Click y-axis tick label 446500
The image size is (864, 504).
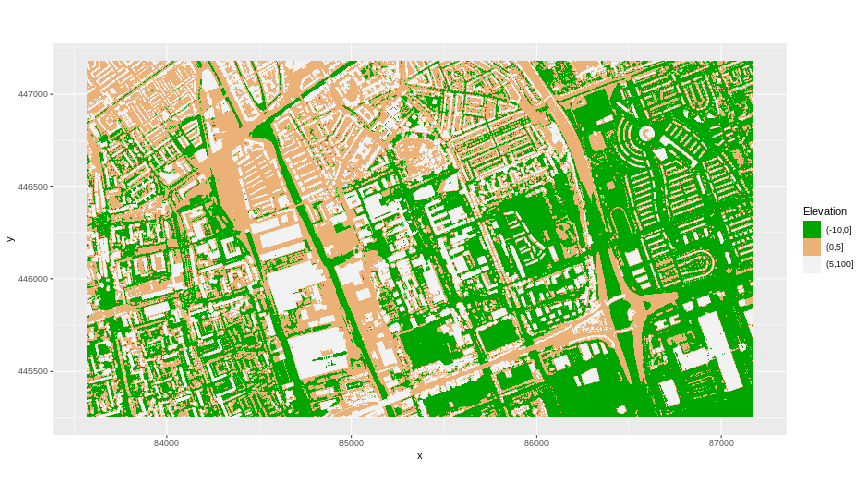[x=33, y=187]
